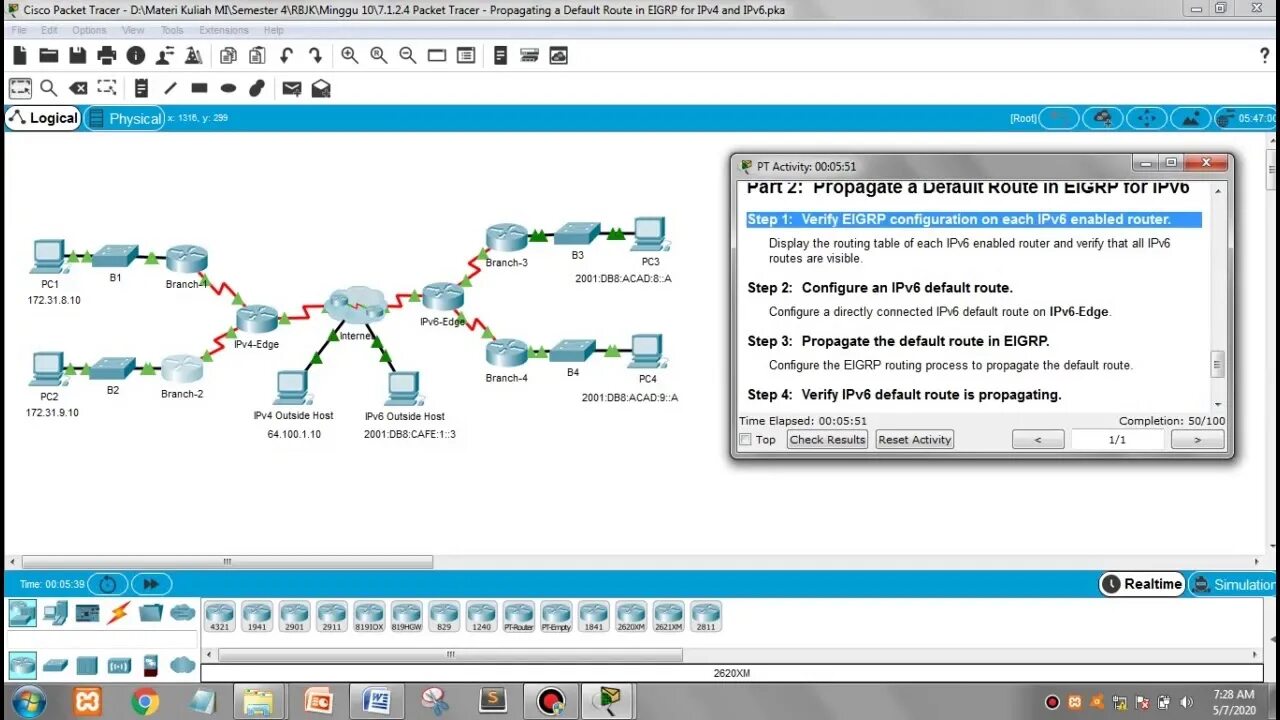Activate the Select tool

(20, 88)
